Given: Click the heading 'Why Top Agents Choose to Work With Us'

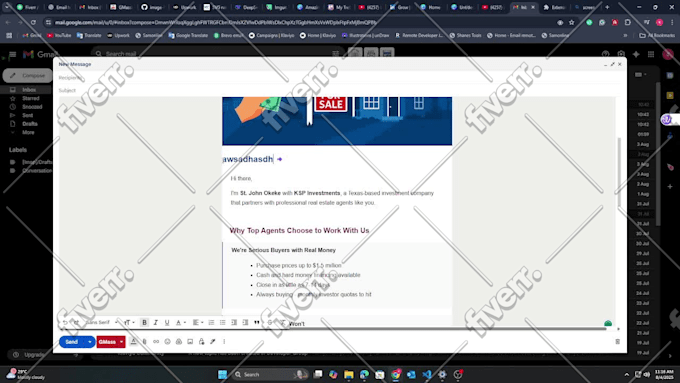Looking at the screenshot, I should click(x=299, y=230).
